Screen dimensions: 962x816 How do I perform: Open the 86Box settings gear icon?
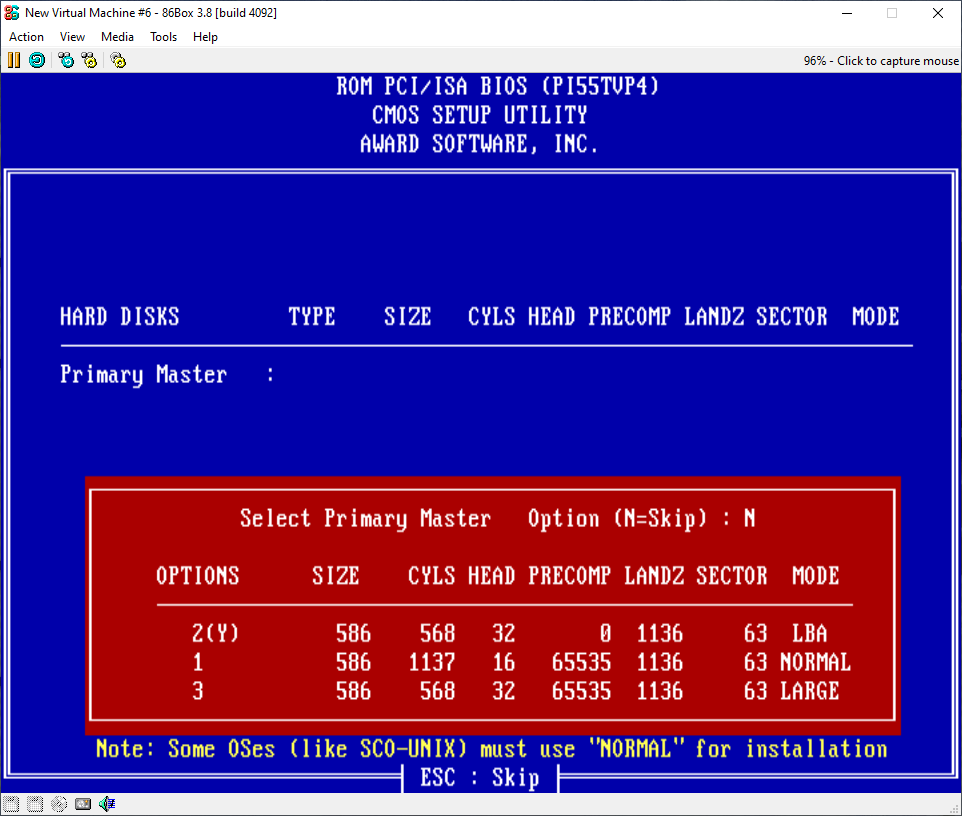118,60
